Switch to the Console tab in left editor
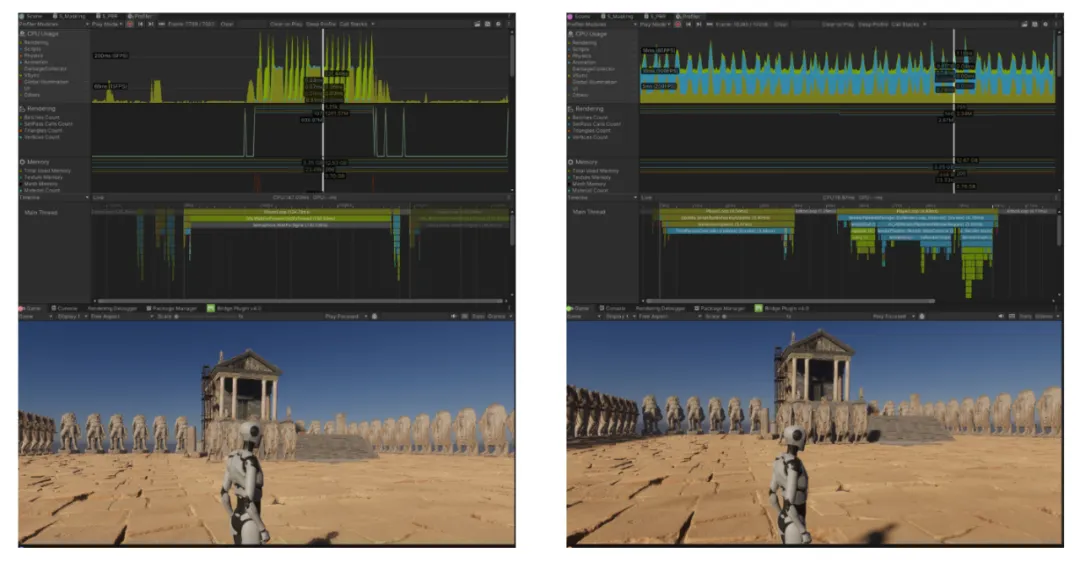The width and height of the screenshot is (1080, 574). click(x=66, y=308)
